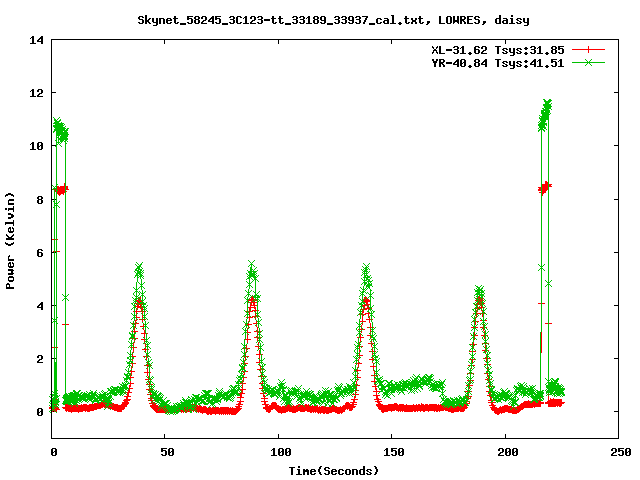Click the 50 tick label on x-axis
Screen dimensions: 640x480
coord(165,452)
